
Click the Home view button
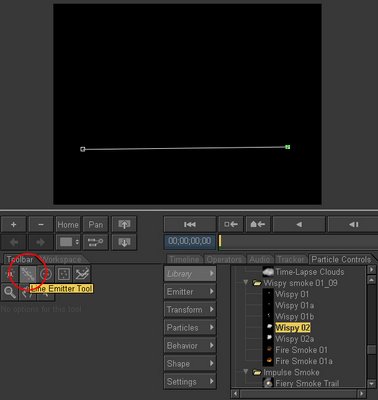point(68,225)
